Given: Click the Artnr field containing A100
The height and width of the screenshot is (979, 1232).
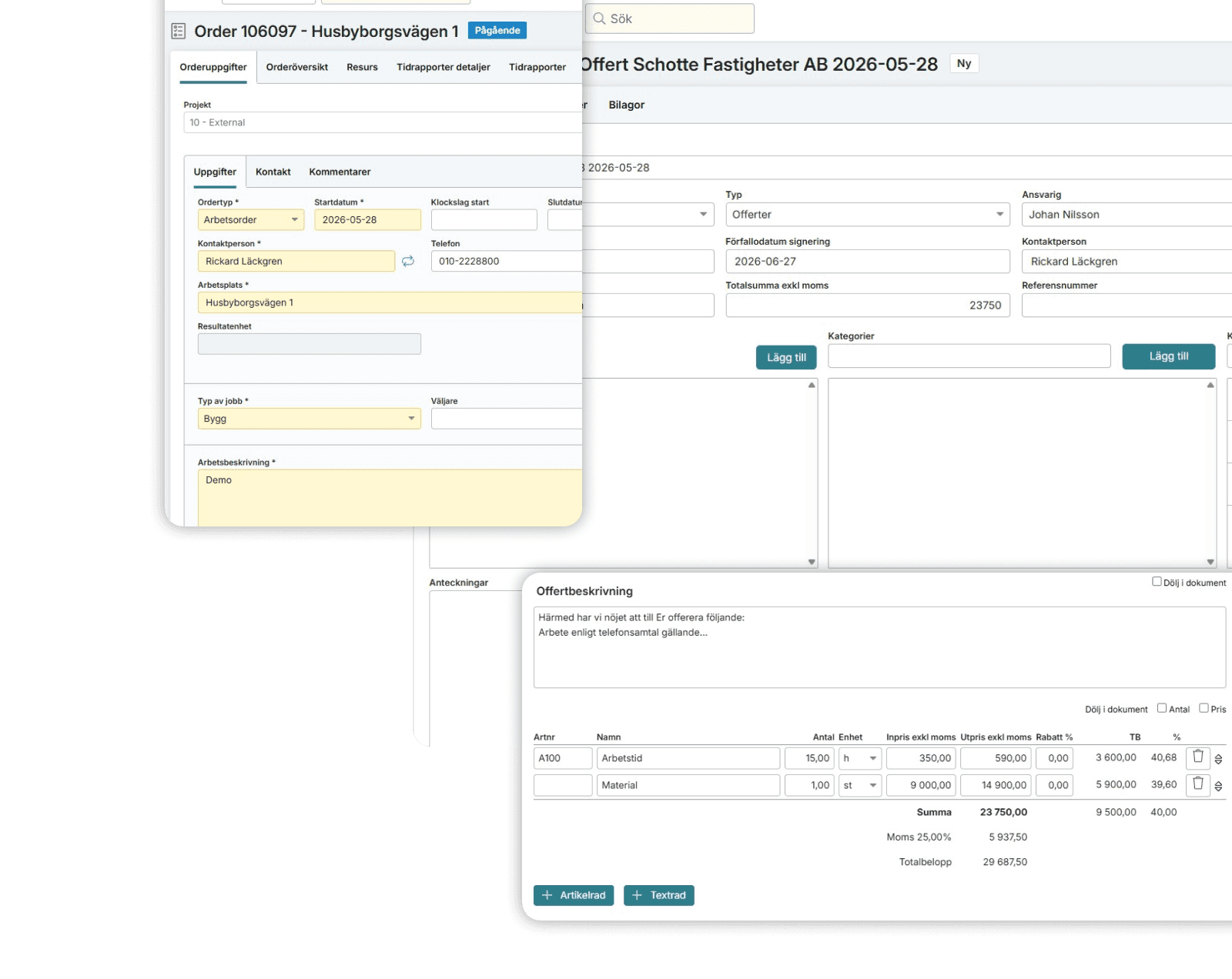Looking at the screenshot, I should [563, 758].
